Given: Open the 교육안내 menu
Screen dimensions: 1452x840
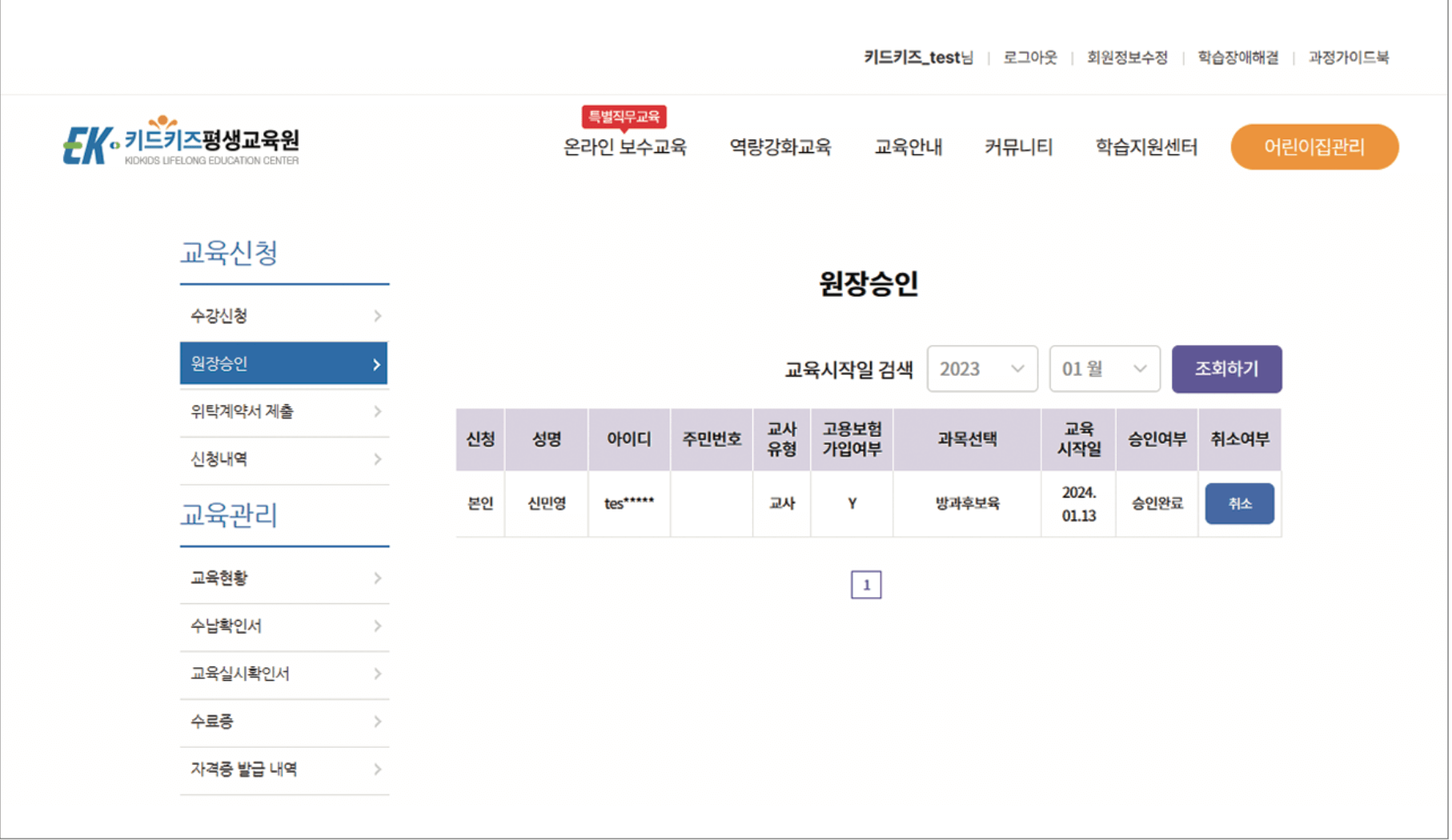Looking at the screenshot, I should pos(909,147).
